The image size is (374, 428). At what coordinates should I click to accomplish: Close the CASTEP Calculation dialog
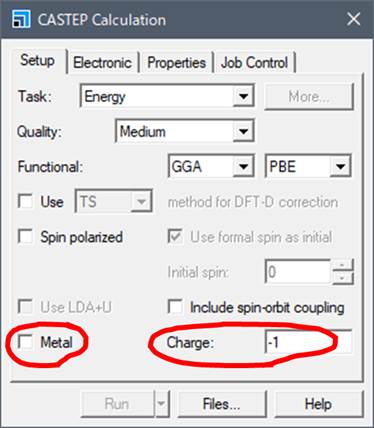click(353, 19)
